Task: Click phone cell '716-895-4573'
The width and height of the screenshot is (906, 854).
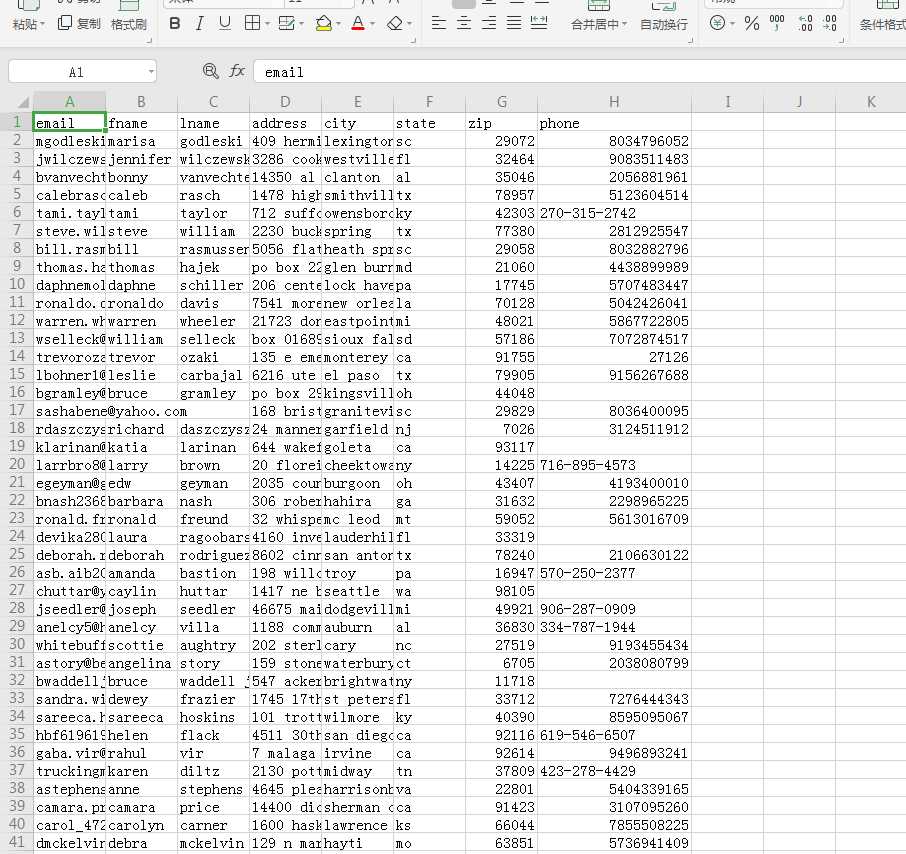Action: [614, 465]
